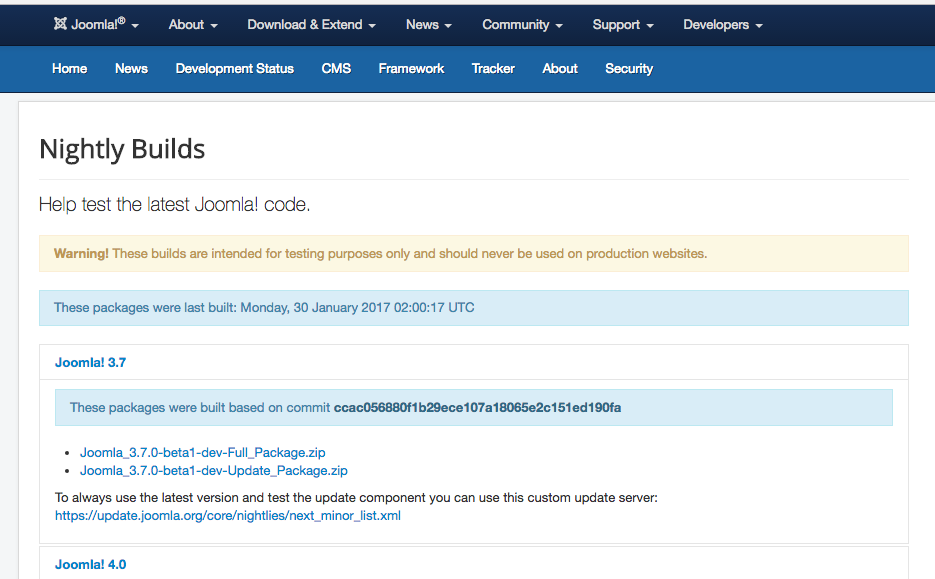Image resolution: width=935 pixels, height=579 pixels.
Task: Download Joomla_3.7.0-beta1-dev-Full_Package.zip
Action: 203,453
